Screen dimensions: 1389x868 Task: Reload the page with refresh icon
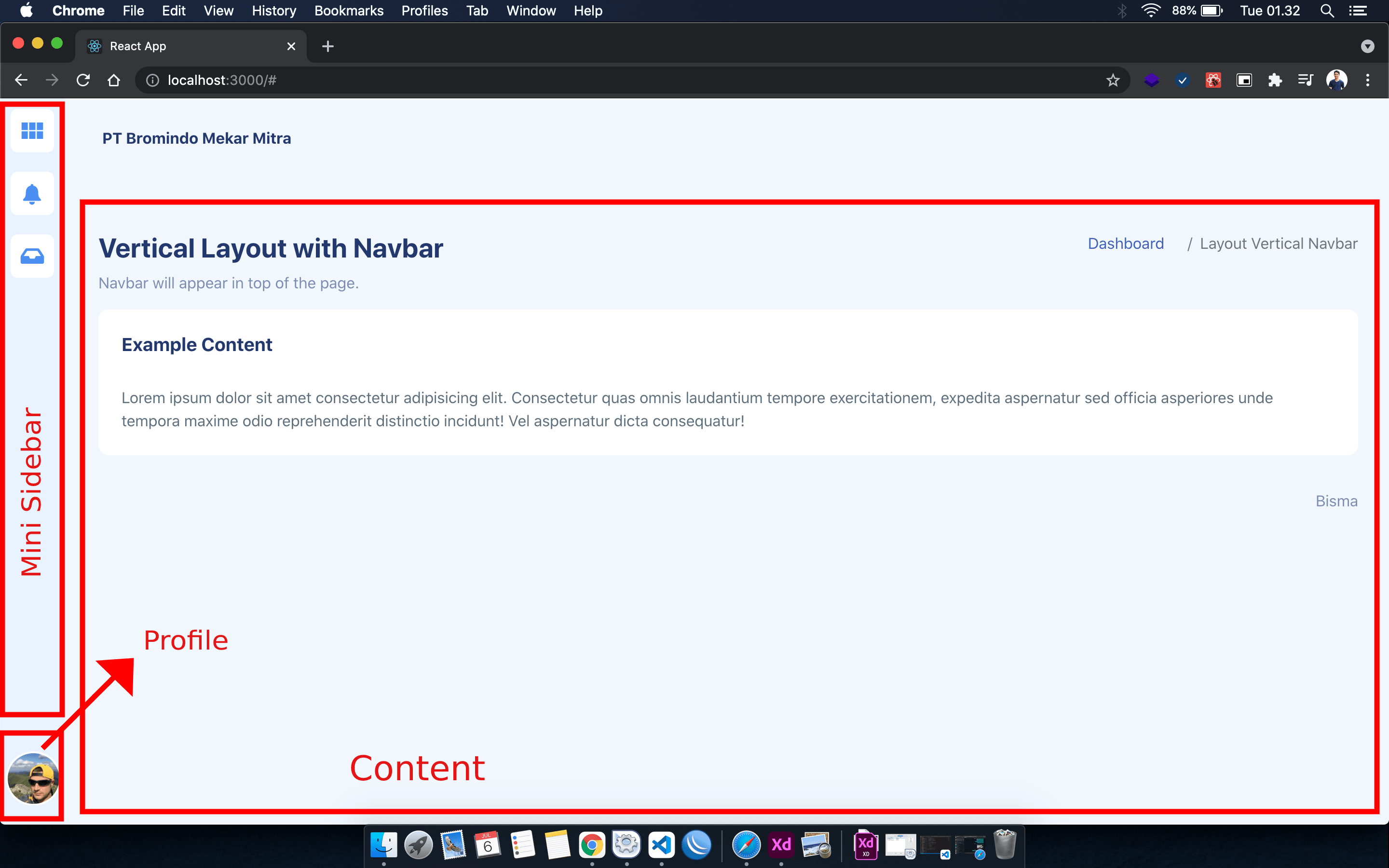coord(83,81)
